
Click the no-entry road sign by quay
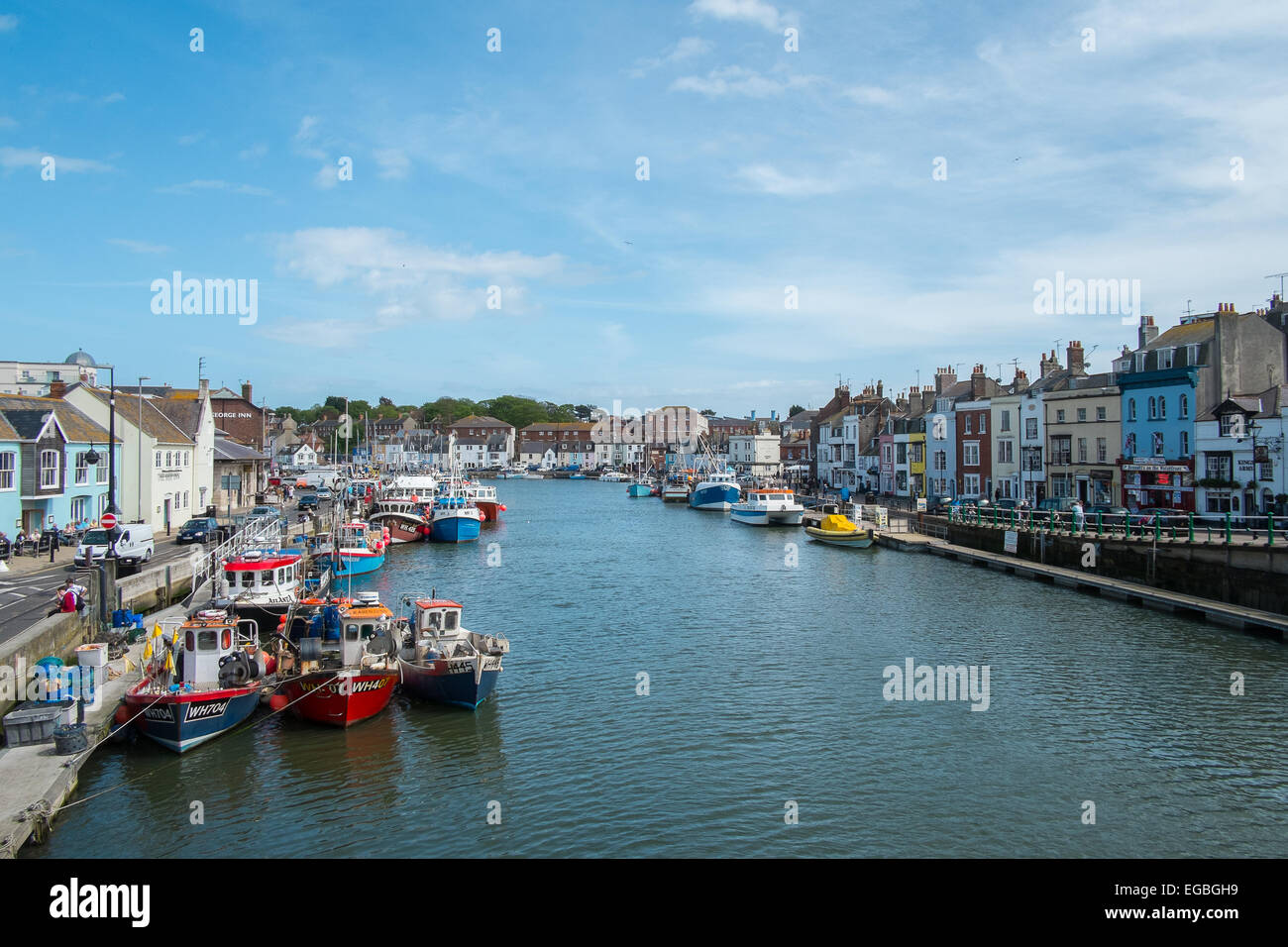pos(109,519)
